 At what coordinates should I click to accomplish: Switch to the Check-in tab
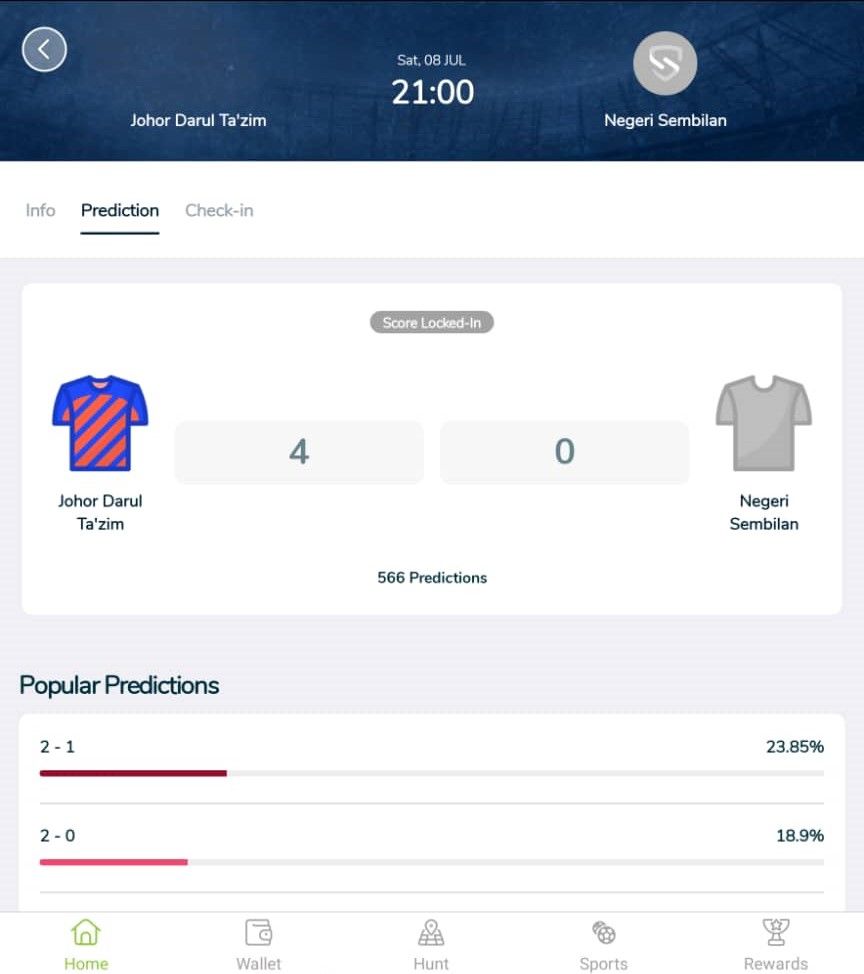219,211
